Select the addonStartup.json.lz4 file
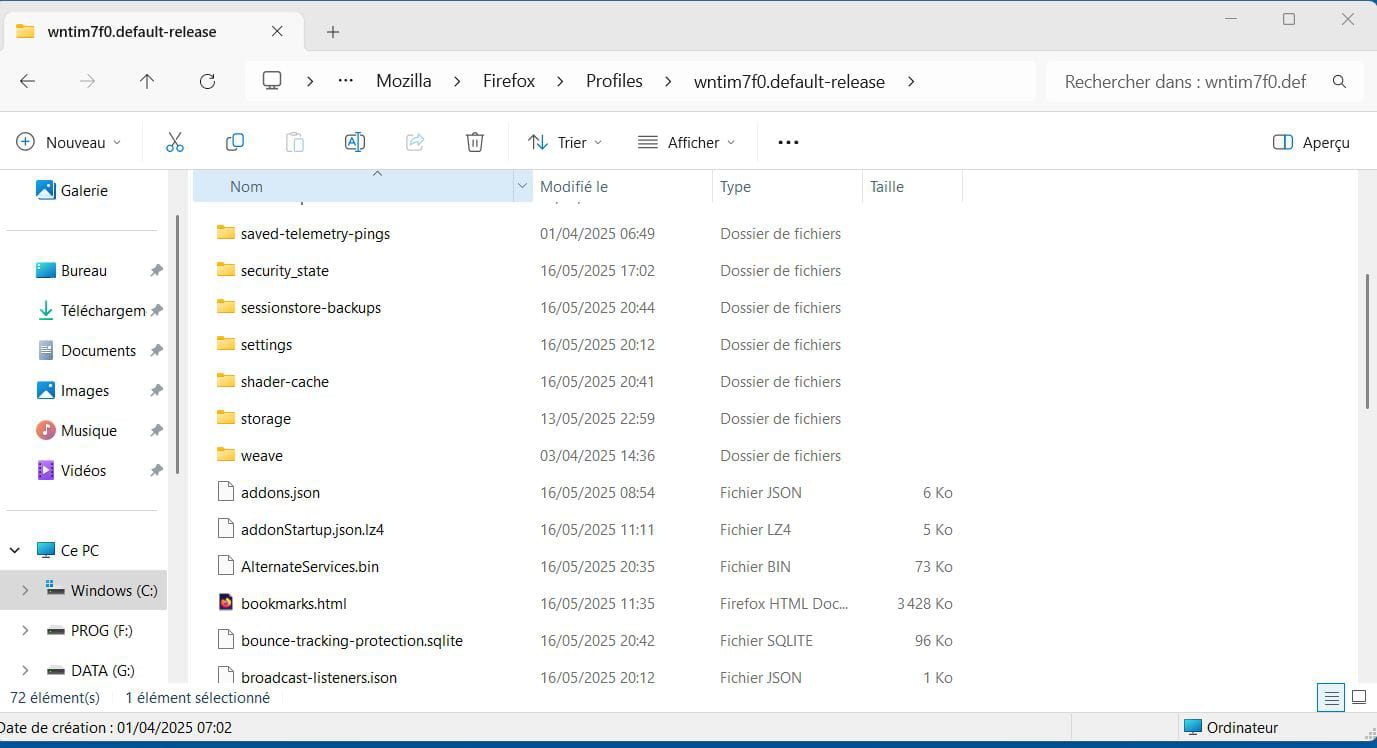1377x748 pixels. 313,529
